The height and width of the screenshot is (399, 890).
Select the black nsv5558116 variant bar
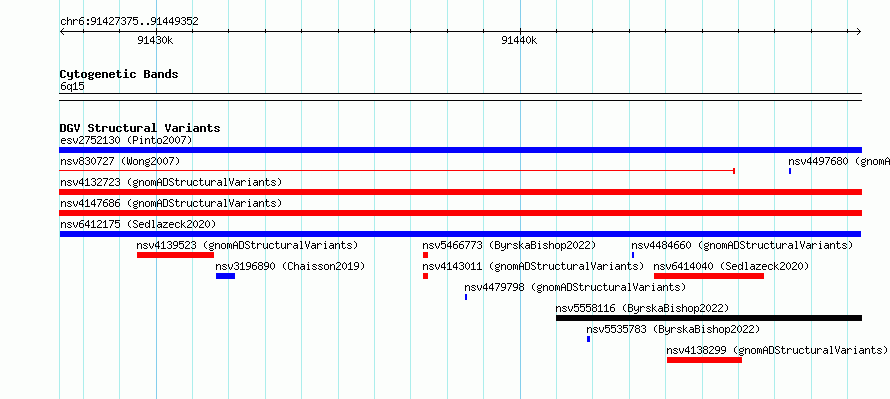click(x=709, y=318)
